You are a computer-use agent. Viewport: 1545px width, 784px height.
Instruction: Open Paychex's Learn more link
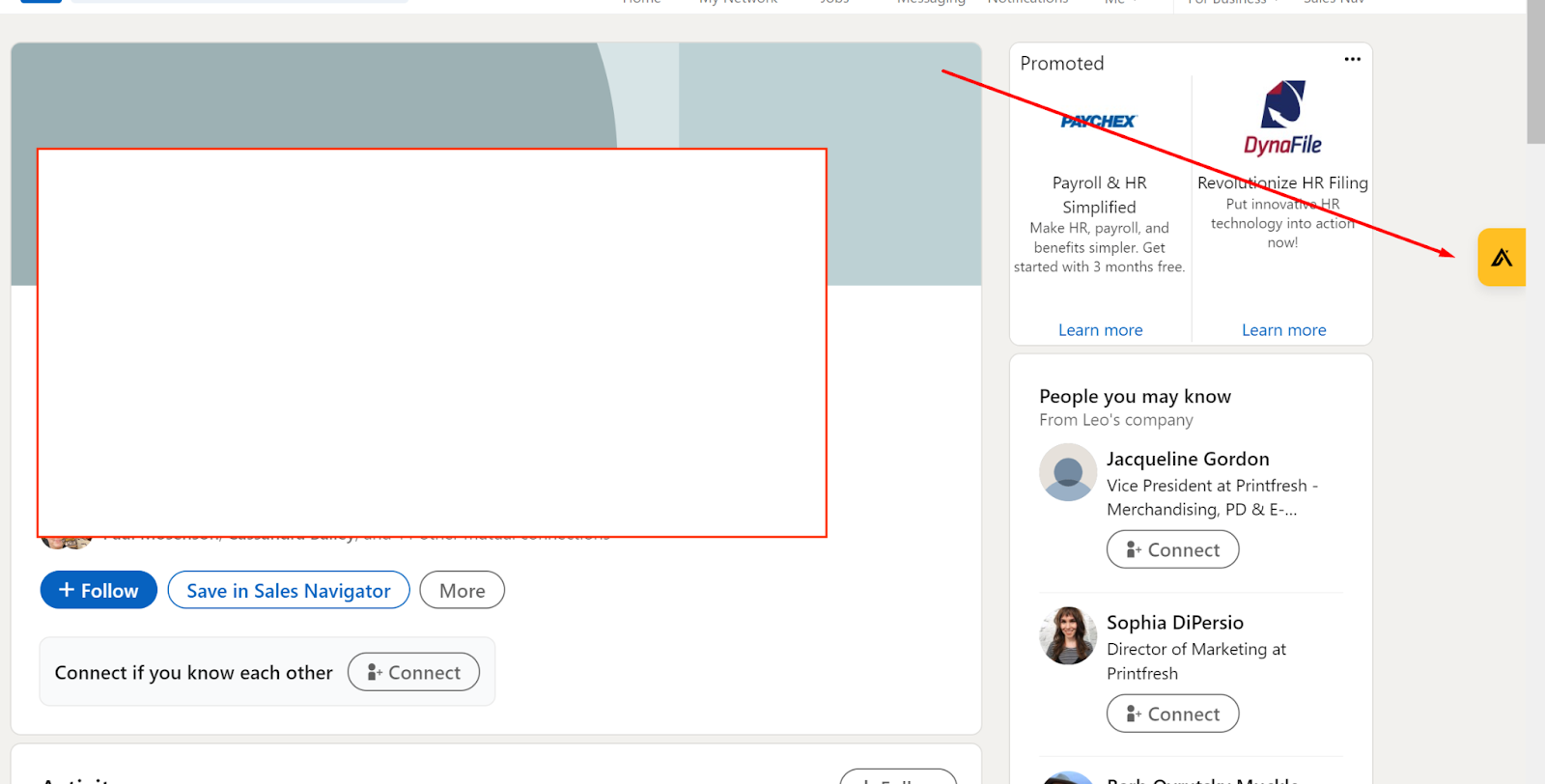click(x=1100, y=330)
